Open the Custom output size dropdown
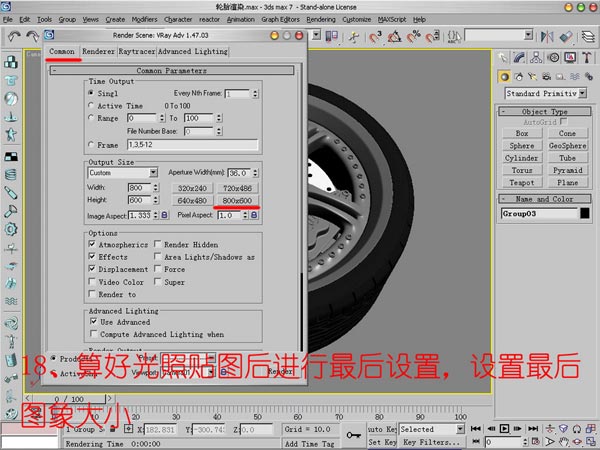 coord(124,172)
